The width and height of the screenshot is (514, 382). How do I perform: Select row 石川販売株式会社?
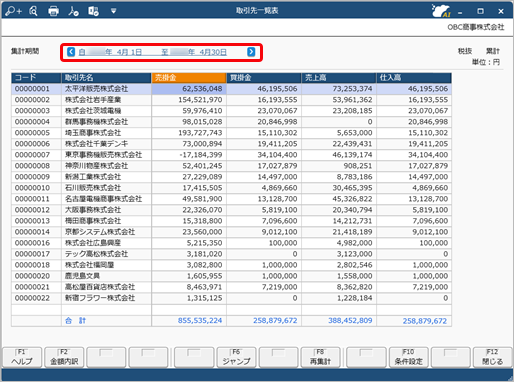(231, 188)
